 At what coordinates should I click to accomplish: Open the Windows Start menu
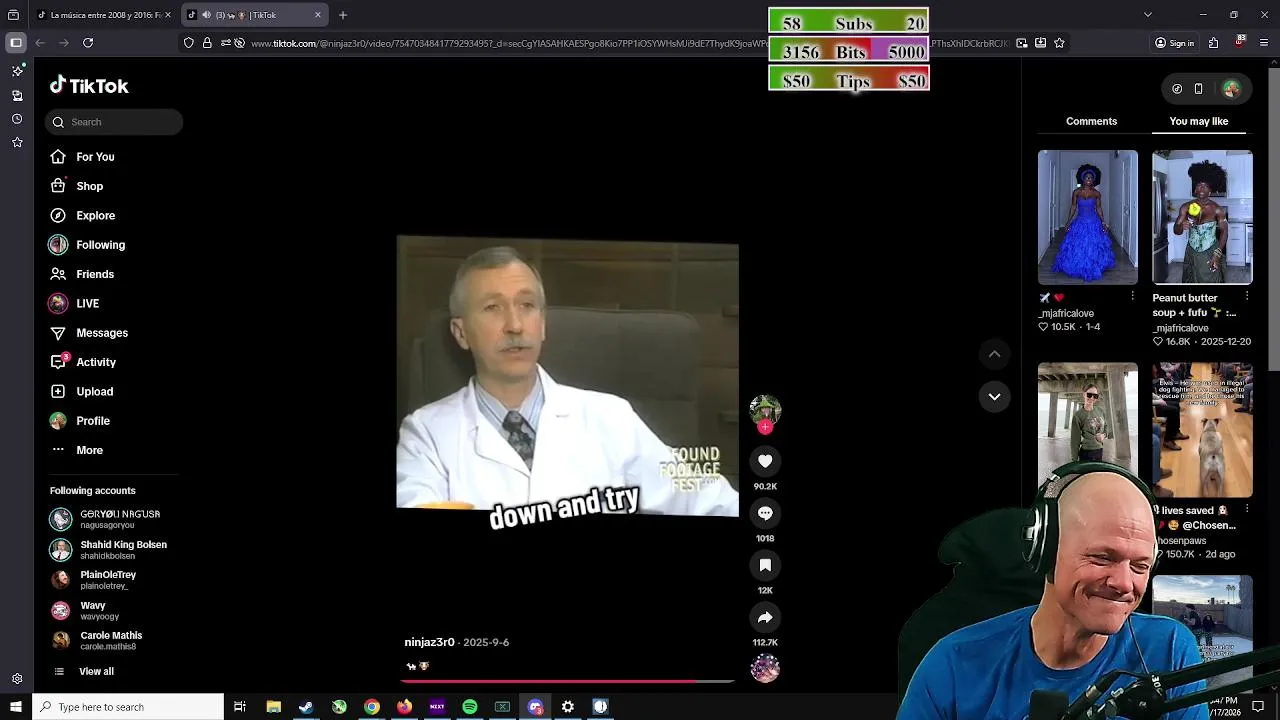(15, 707)
